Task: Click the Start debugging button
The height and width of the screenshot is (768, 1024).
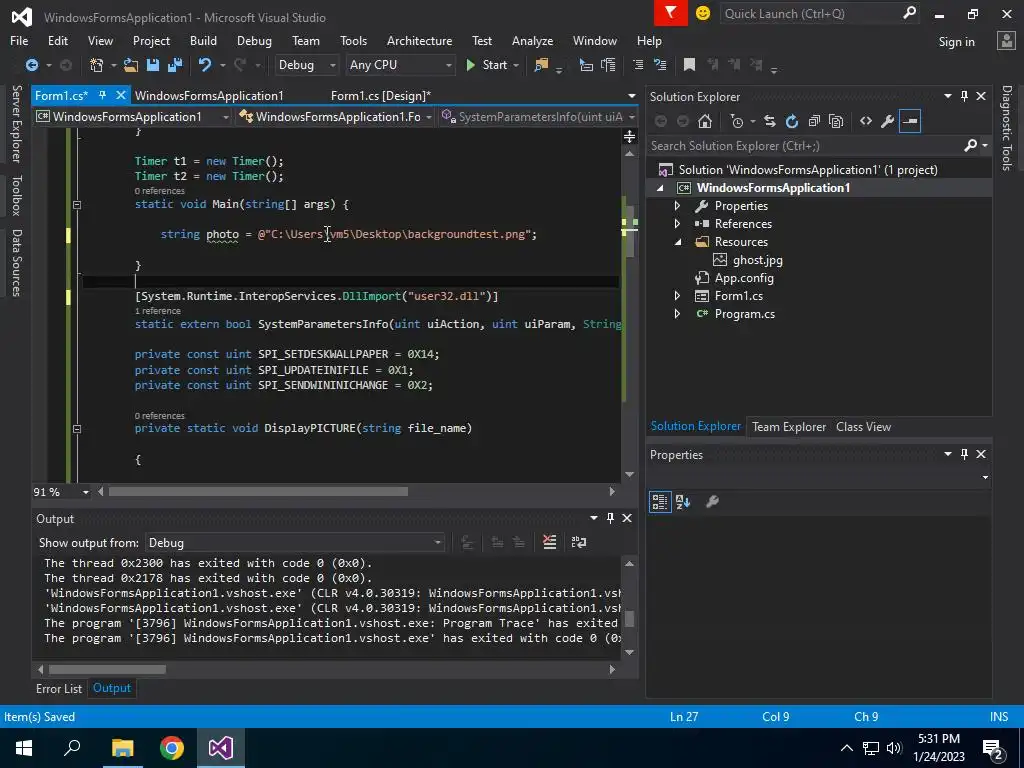Action: pos(487,65)
